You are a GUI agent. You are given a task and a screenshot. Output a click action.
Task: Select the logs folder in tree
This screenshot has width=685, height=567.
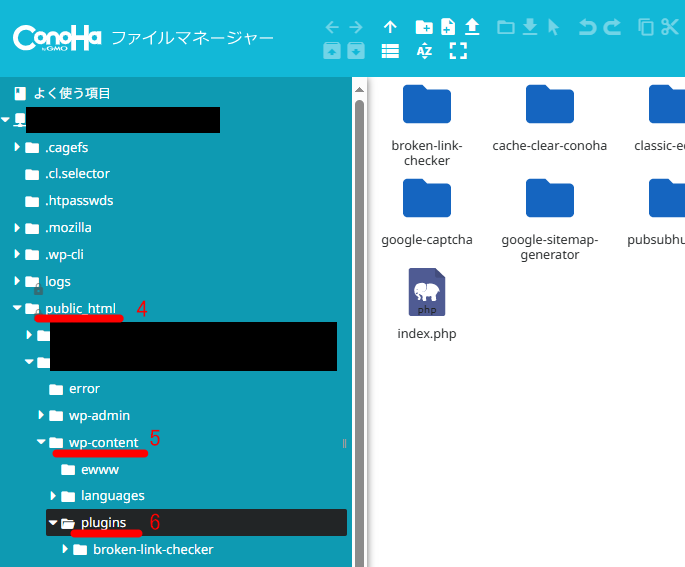[48, 281]
